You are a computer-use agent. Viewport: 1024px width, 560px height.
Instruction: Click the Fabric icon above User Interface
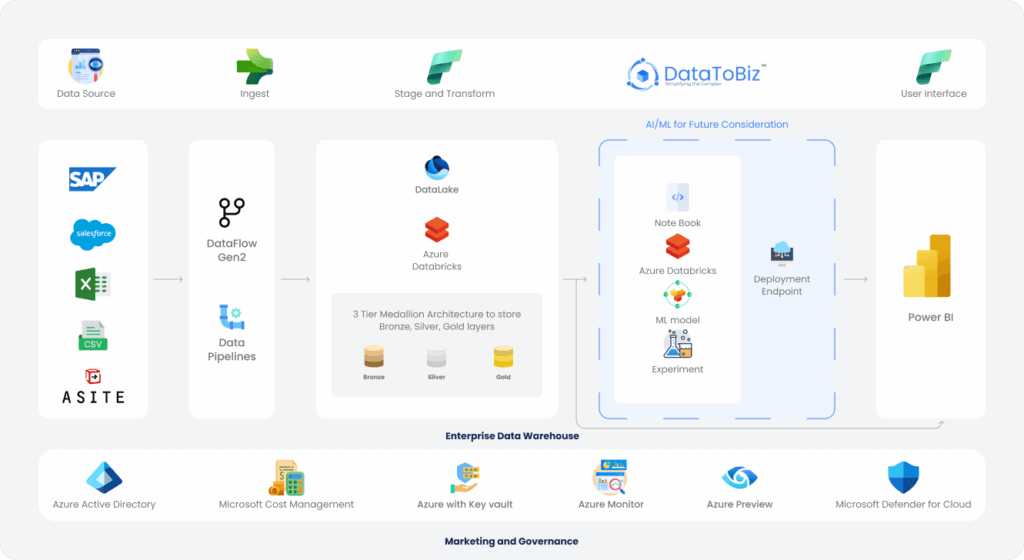(933, 67)
